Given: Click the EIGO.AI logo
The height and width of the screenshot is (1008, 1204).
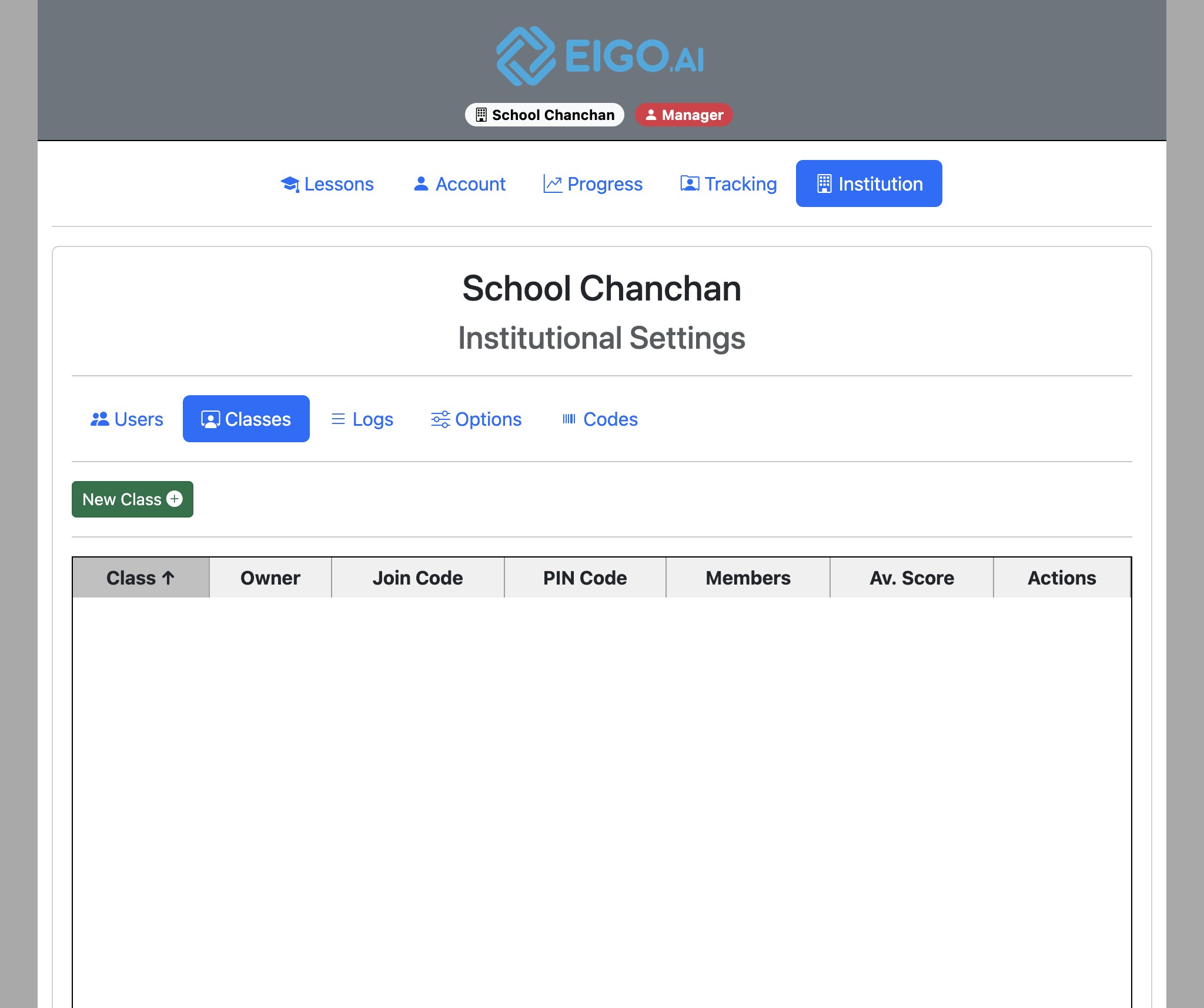Looking at the screenshot, I should coord(600,56).
